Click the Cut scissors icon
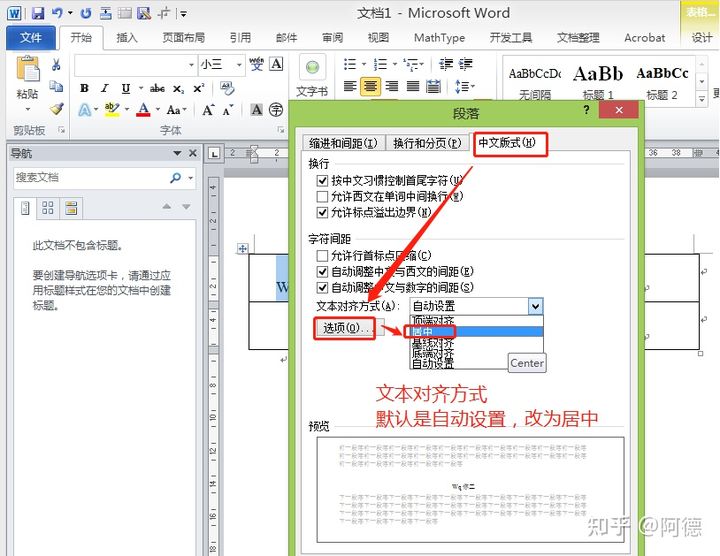Viewport: 720px width, 556px height. (56, 64)
